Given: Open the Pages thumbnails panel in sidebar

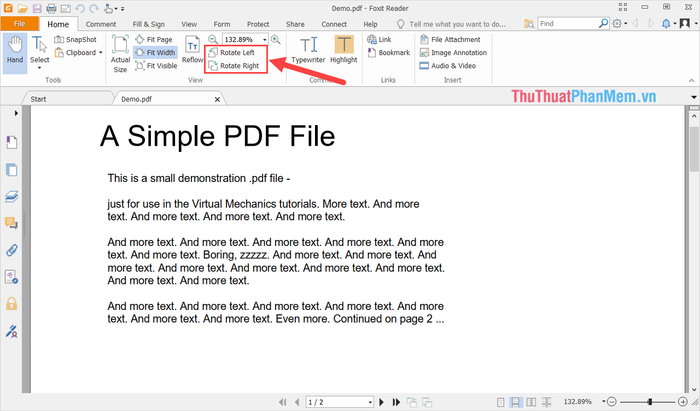Looking at the screenshot, I should pos(12,170).
